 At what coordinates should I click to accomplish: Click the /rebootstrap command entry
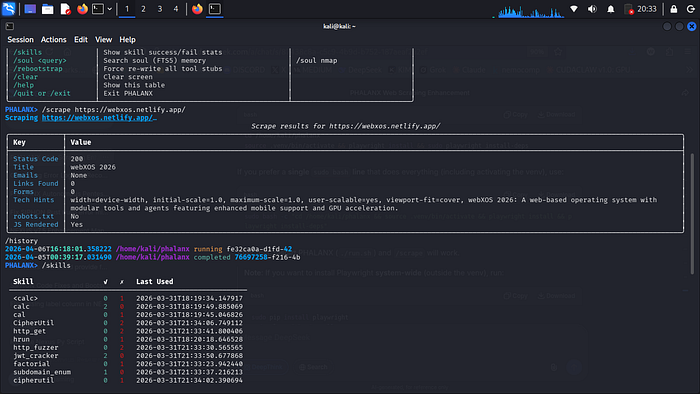coord(38,69)
